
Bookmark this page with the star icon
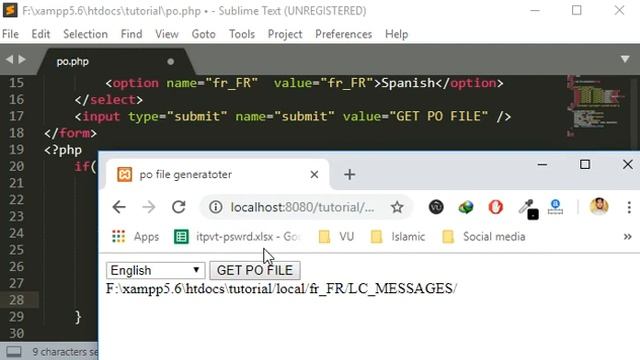(397, 207)
